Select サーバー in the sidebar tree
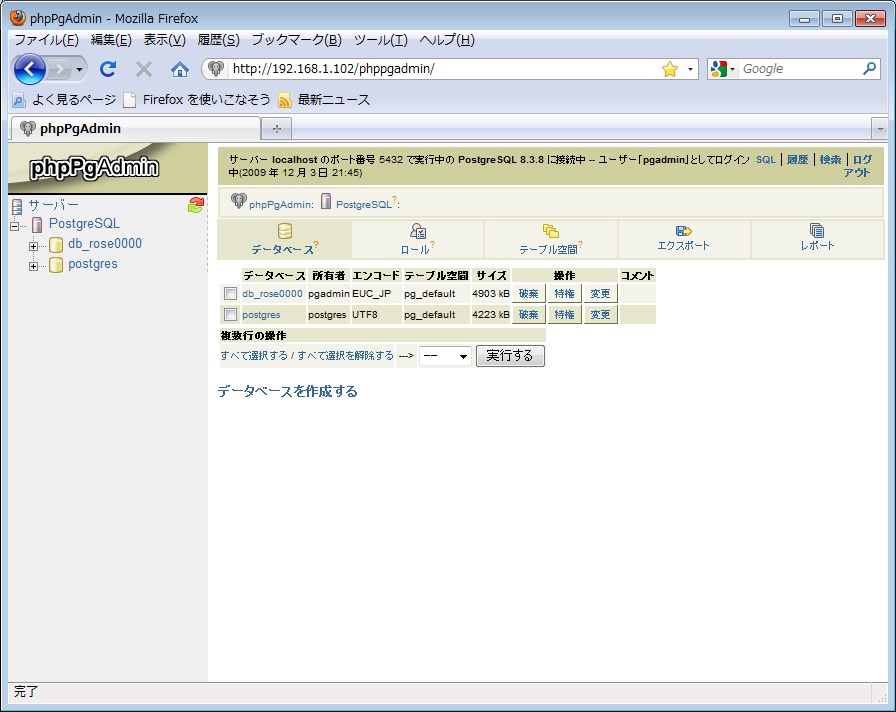Viewport: 896px width, 712px height. coord(54,205)
